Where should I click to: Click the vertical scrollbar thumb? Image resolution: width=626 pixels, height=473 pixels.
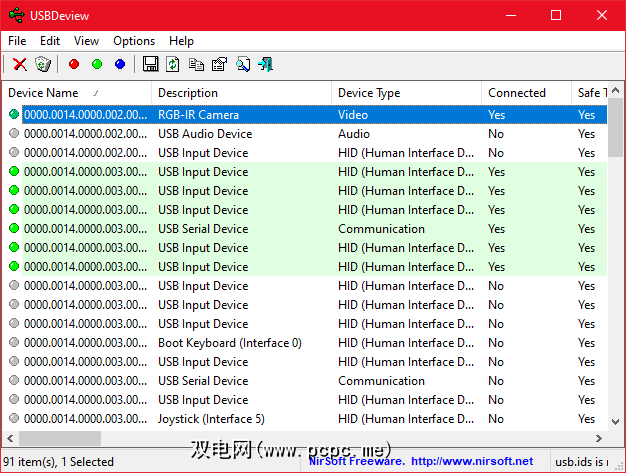point(615,128)
